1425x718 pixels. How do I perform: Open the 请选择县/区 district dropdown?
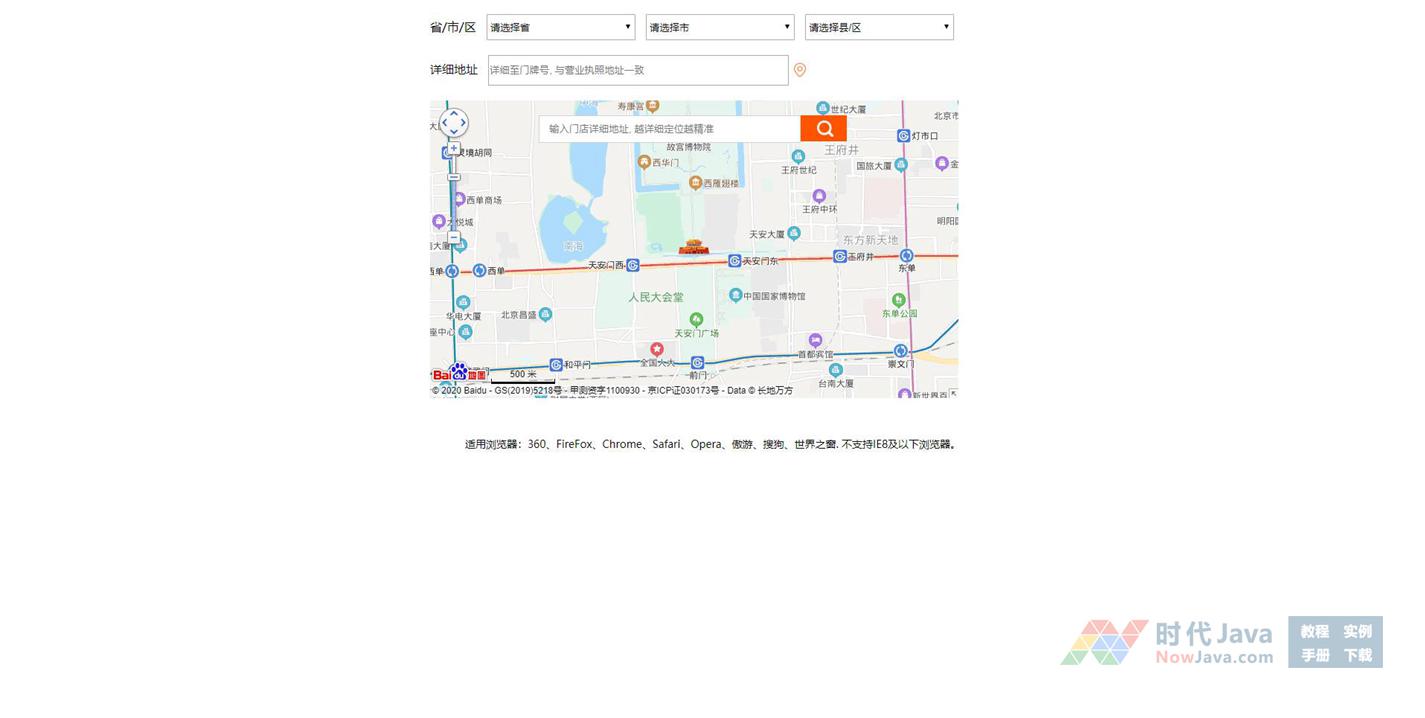[x=878, y=27]
